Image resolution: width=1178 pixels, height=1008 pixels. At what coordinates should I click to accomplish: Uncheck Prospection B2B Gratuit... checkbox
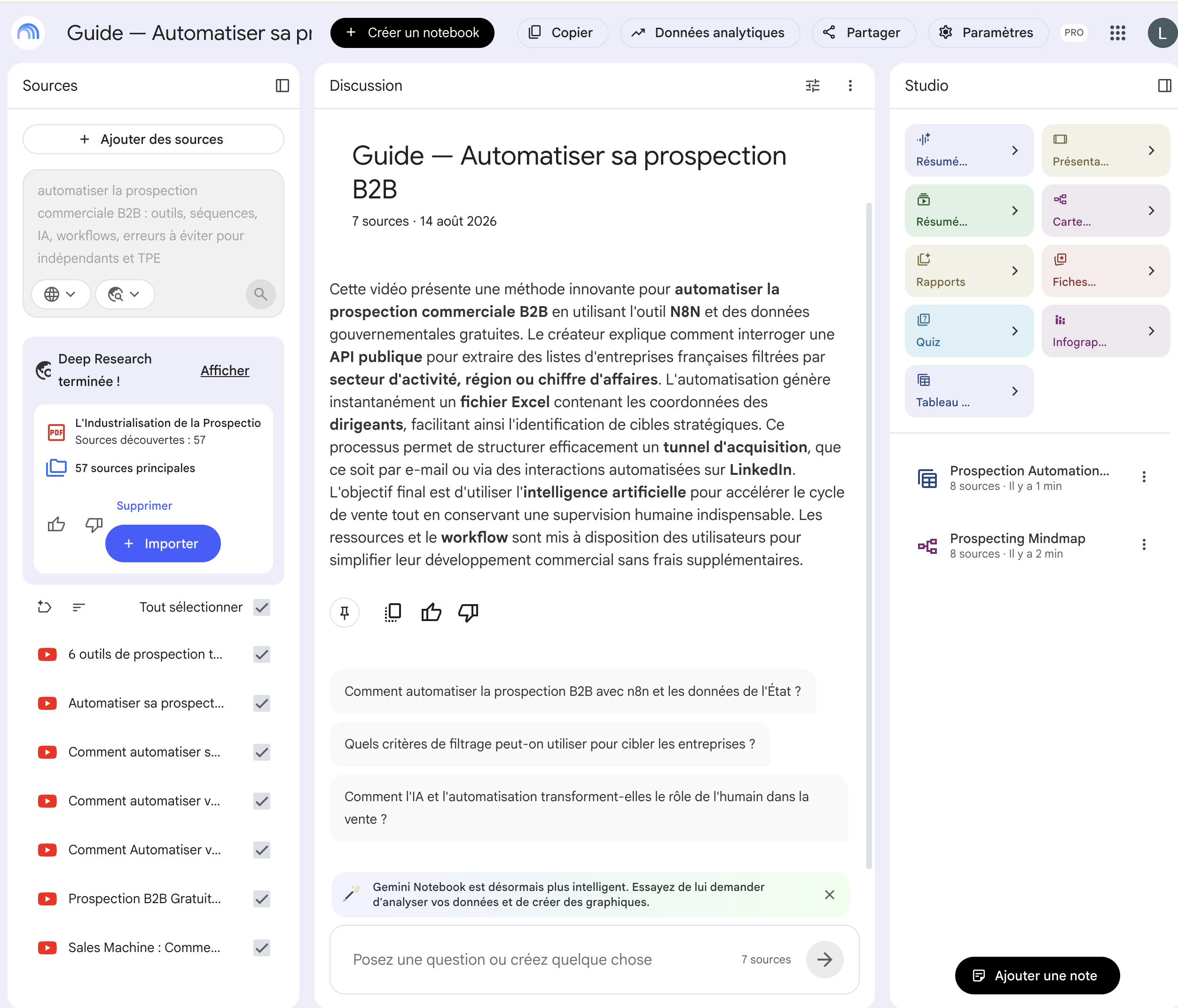click(261, 899)
